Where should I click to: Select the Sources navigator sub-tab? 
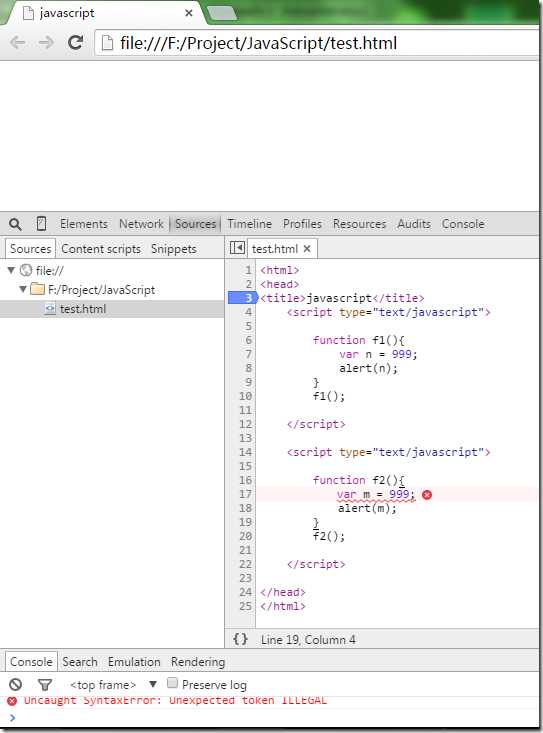[30, 249]
